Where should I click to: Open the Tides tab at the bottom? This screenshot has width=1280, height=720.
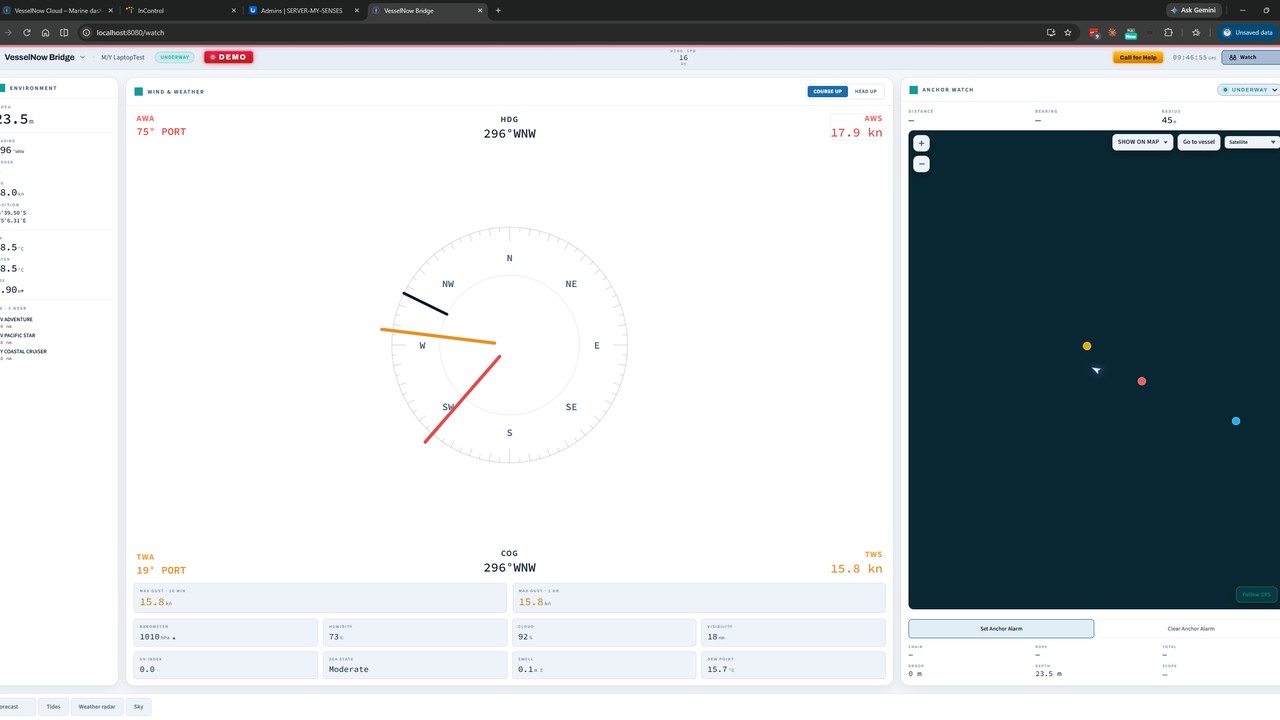click(x=53, y=706)
